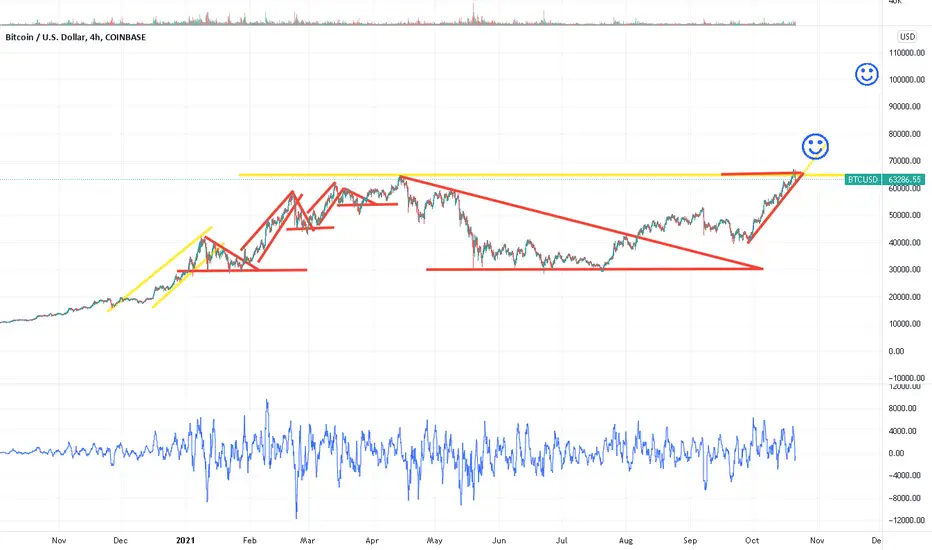
Task: Click the Feb label on time axis
Action: click(x=250, y=540)
